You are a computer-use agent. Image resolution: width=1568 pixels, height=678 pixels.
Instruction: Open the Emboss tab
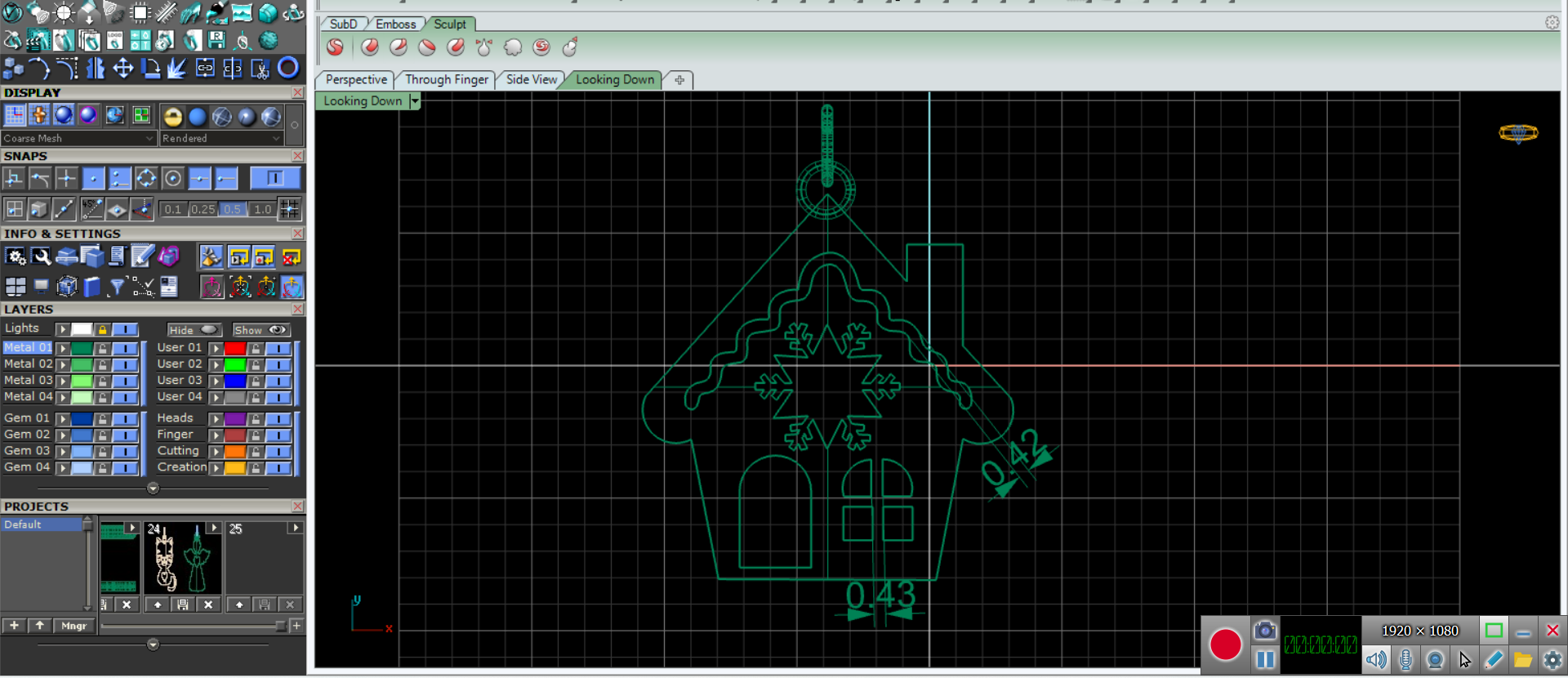click(x=395, y=24)
